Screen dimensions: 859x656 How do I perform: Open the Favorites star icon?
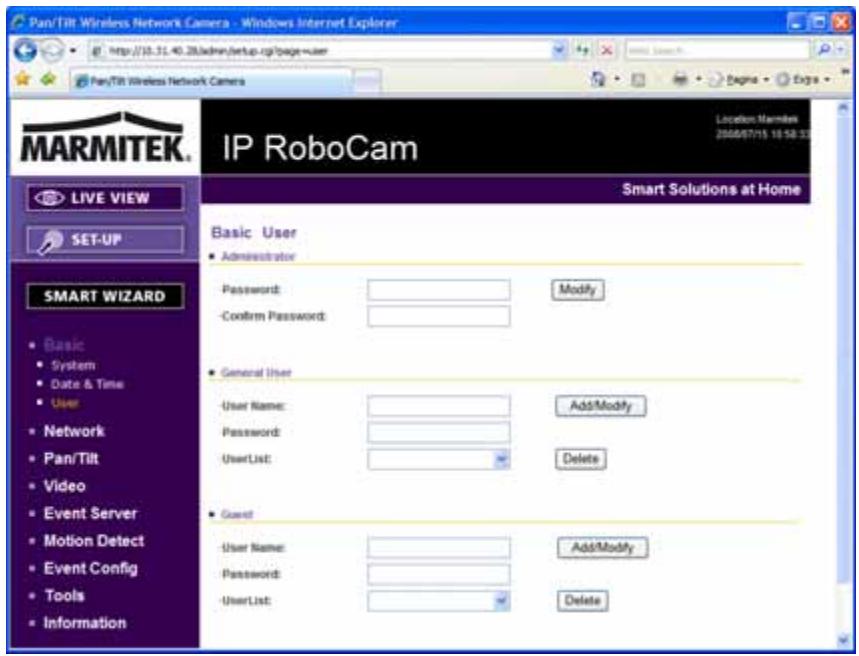click(22, 79)
